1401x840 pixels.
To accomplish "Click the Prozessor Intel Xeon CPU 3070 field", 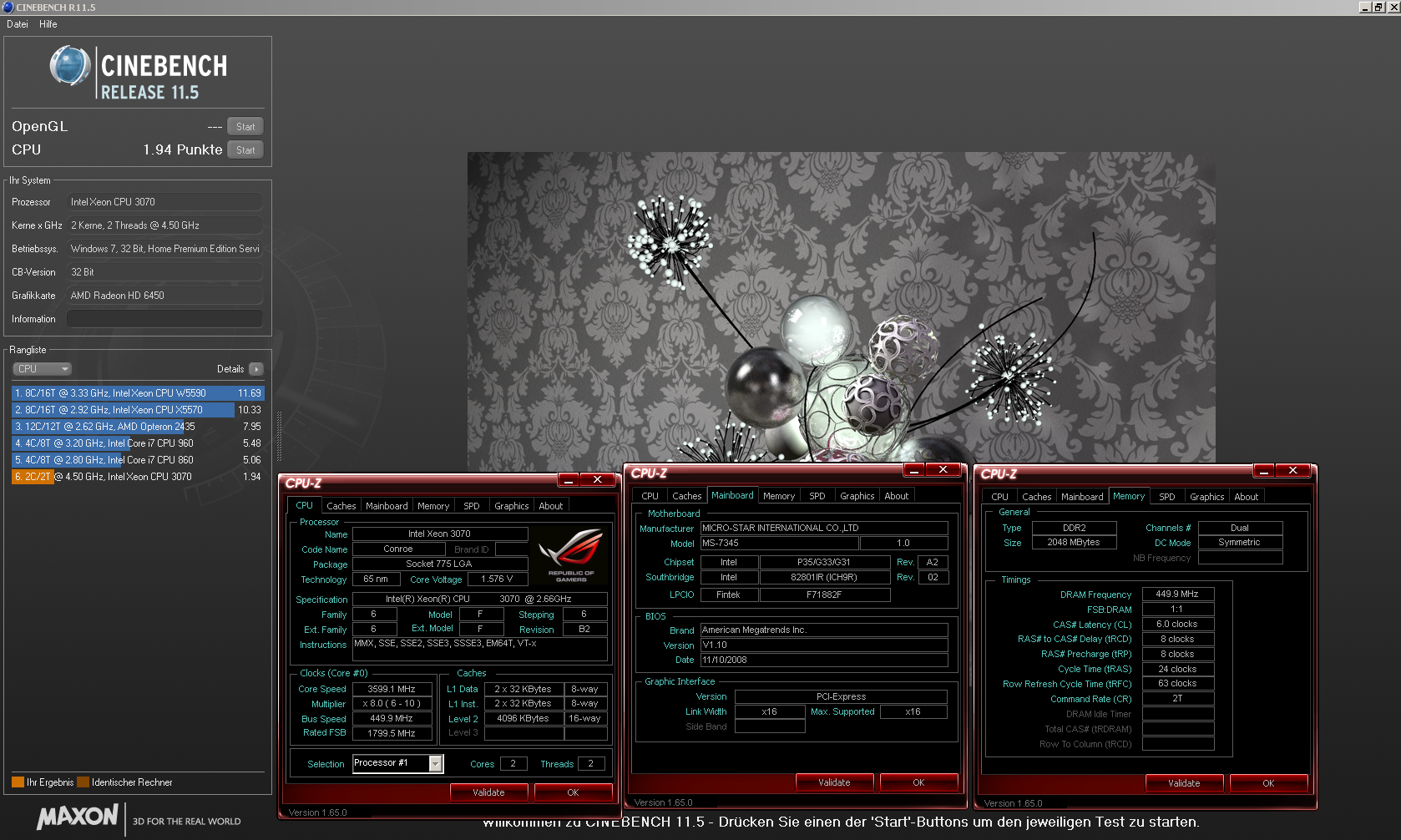I will click(x=164, y=202).
